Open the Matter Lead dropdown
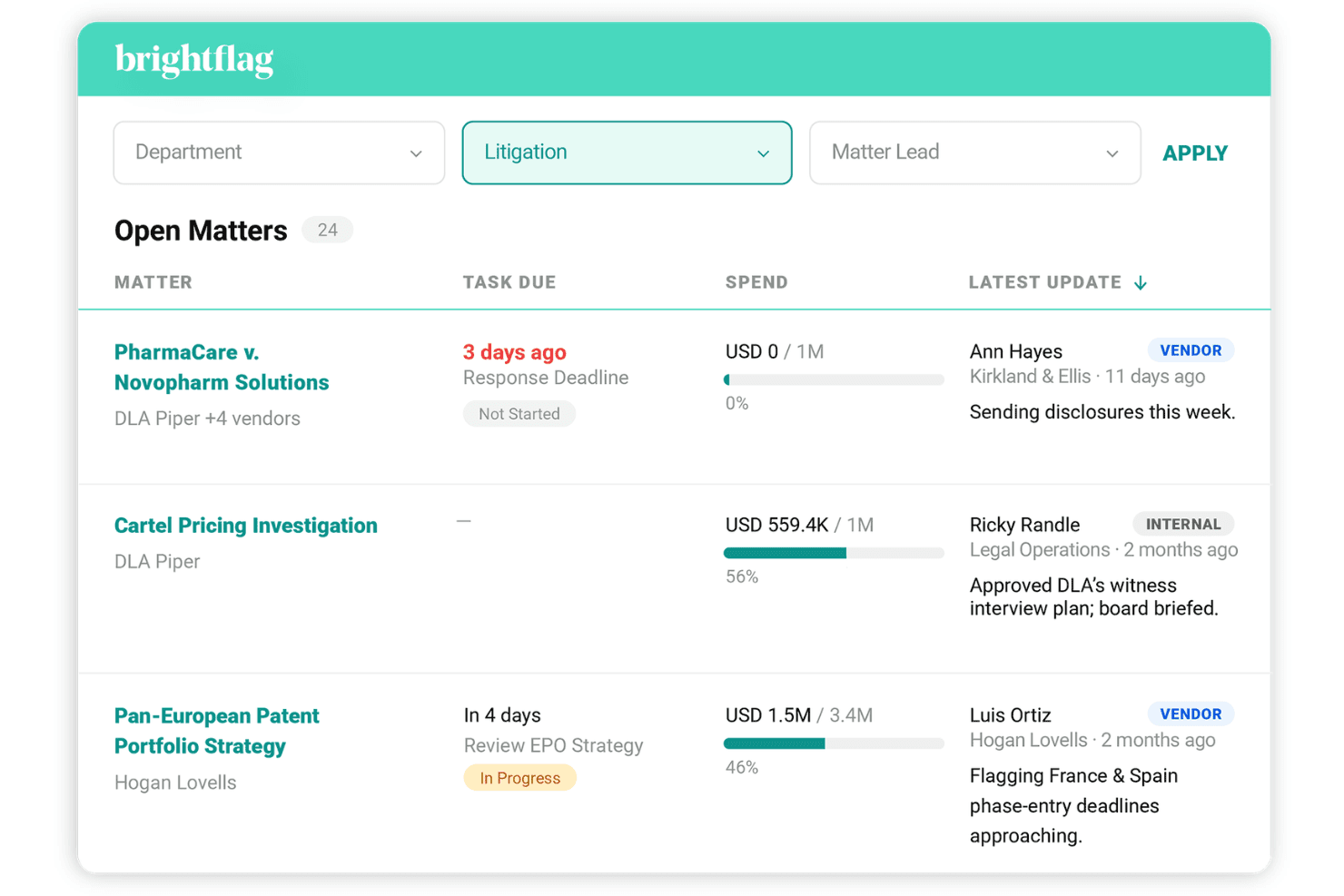 (974, 153)
